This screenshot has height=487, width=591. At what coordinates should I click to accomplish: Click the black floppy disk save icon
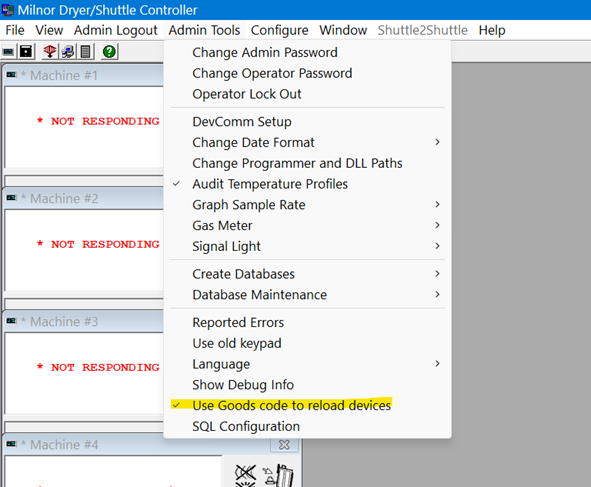point(26,51)
